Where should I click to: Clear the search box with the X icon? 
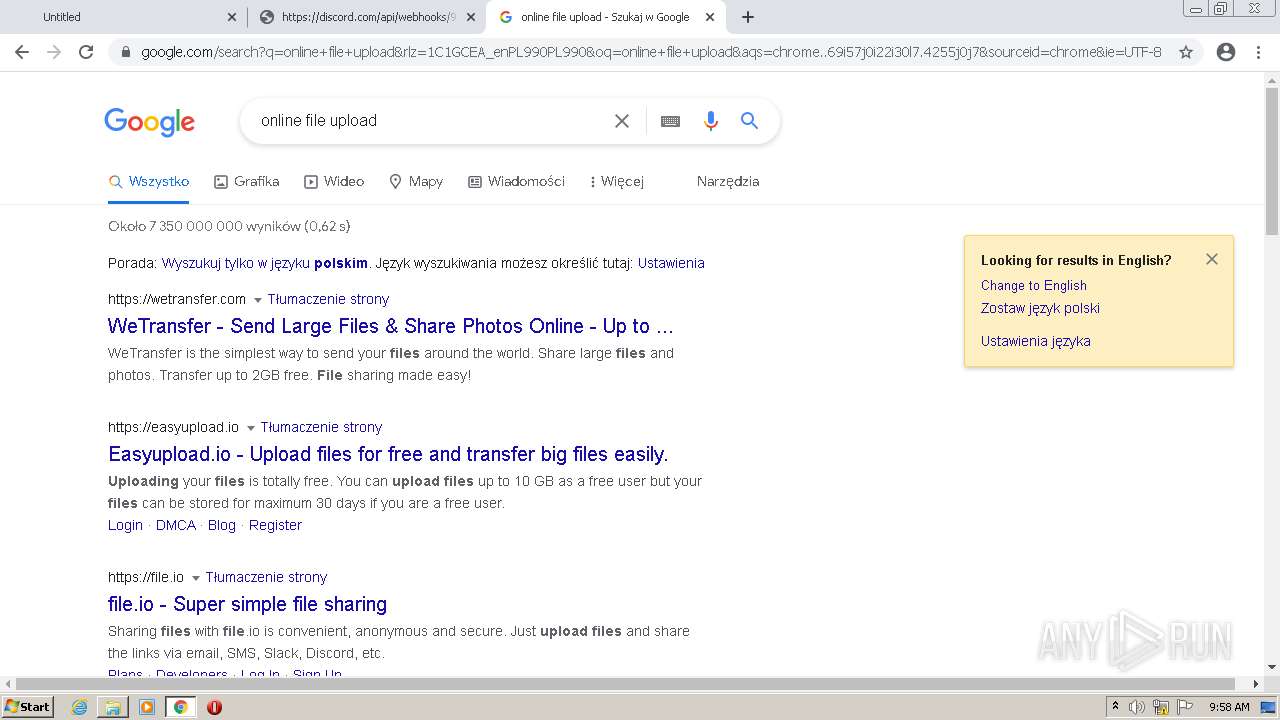pos(622,121)
